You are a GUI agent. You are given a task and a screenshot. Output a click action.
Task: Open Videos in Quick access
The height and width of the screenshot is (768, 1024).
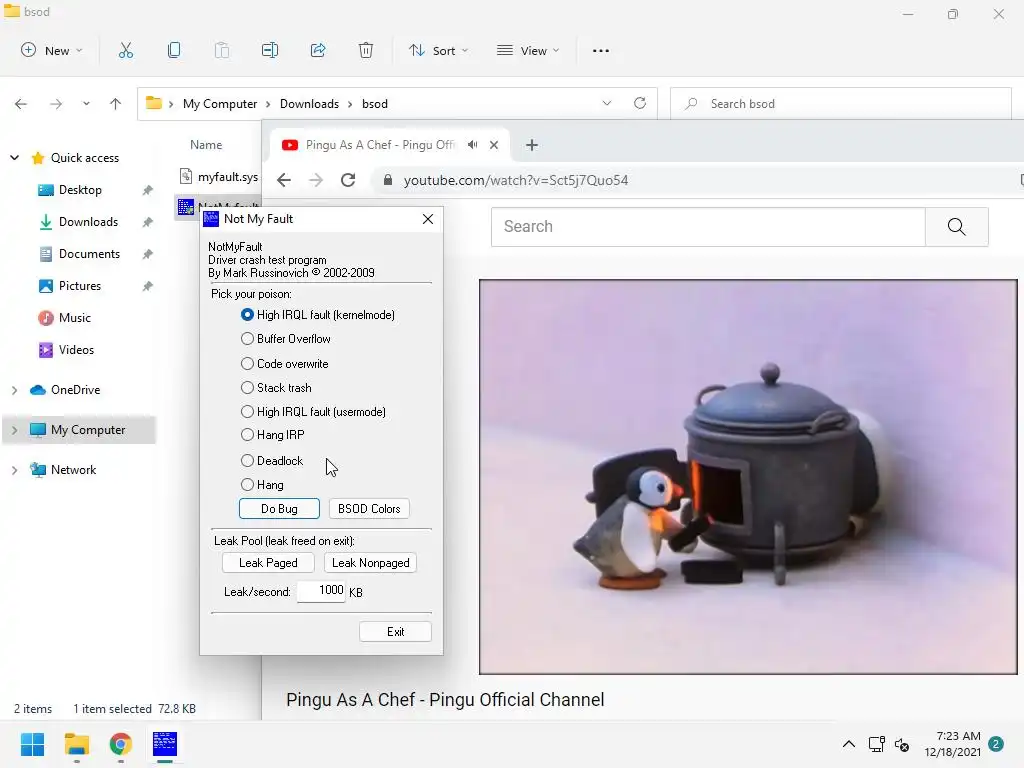click(x=76, y=350)
